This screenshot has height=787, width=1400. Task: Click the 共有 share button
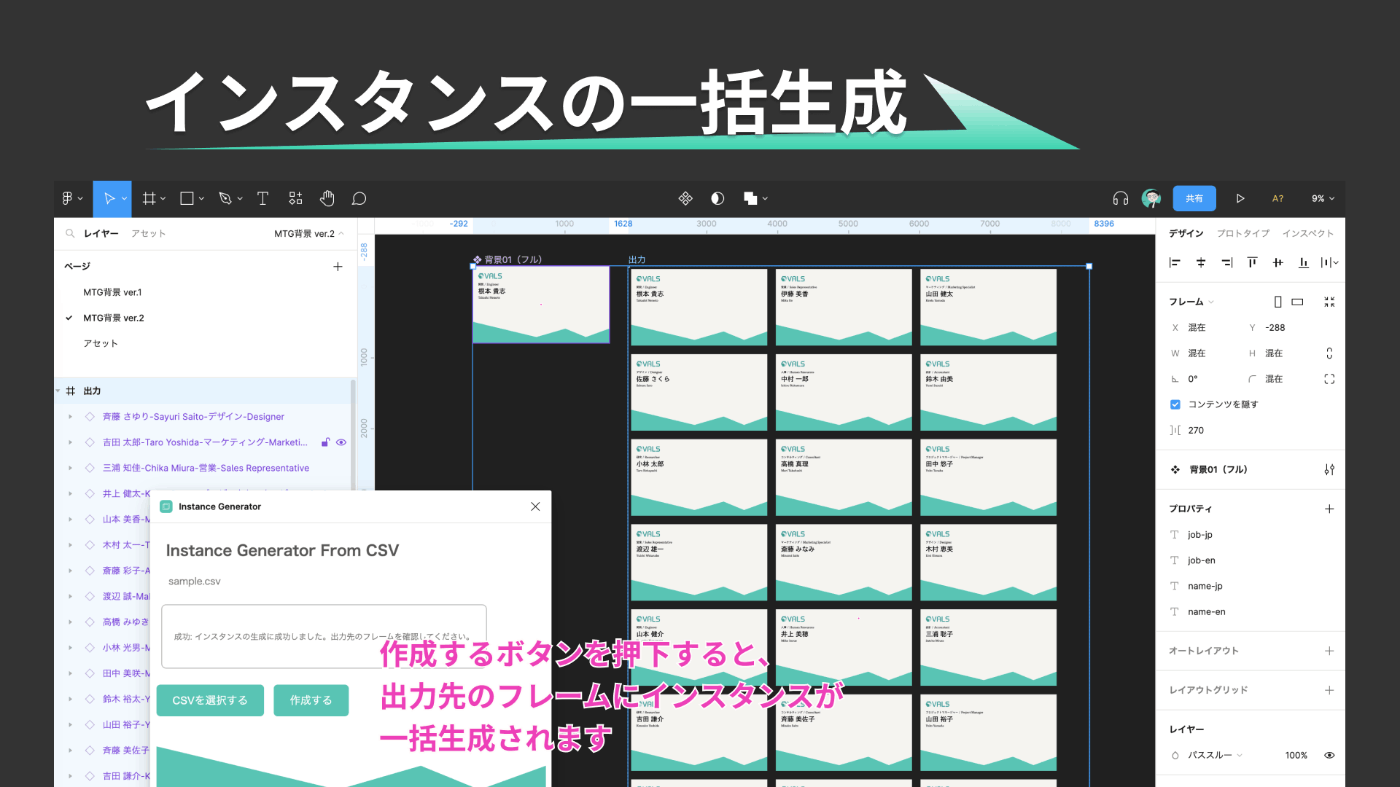click(1194, 199)
